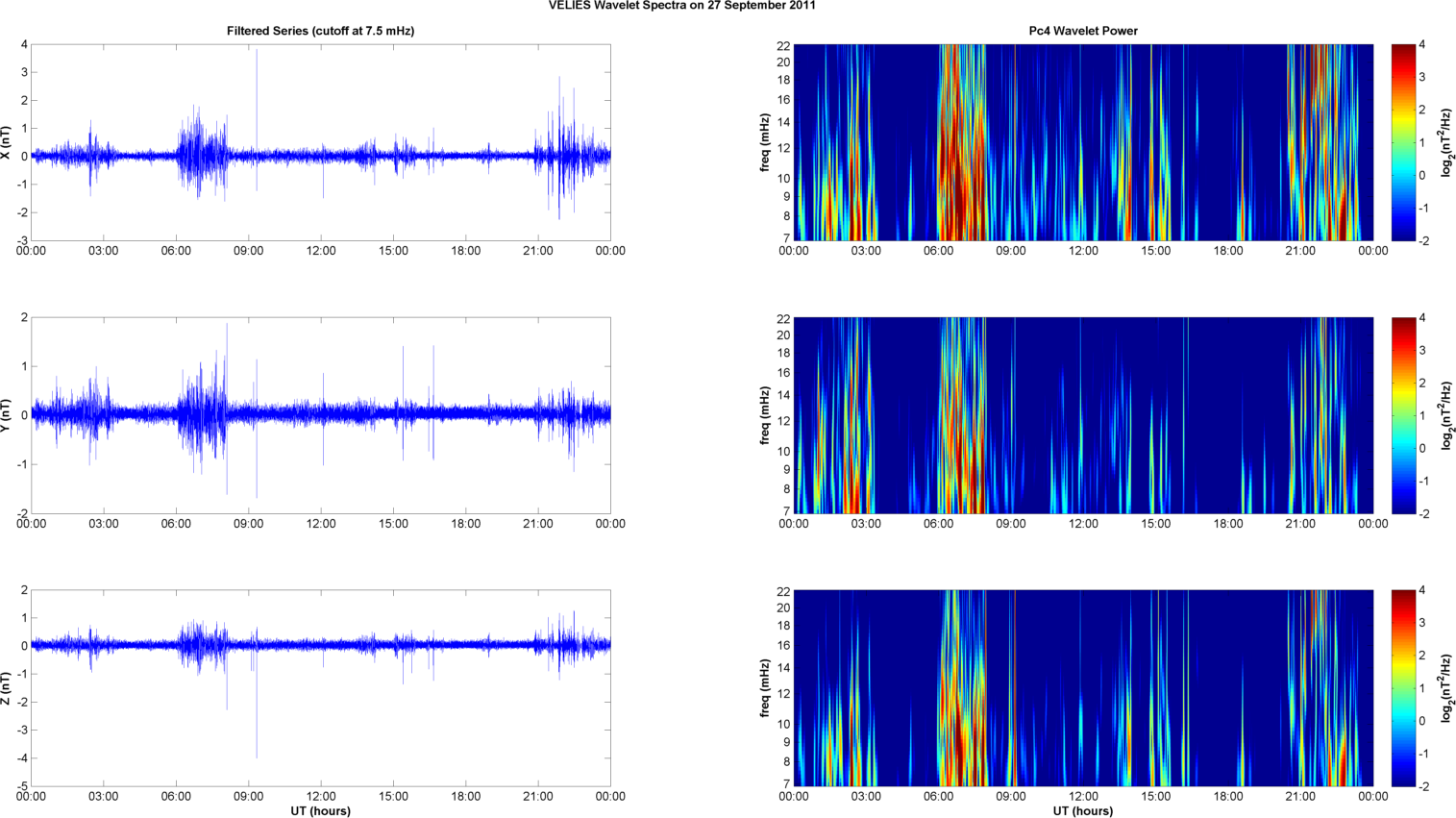1456x818 pixels.
Task: Click the 'Z (nT)' axis label
Action: tap(7, 688)
